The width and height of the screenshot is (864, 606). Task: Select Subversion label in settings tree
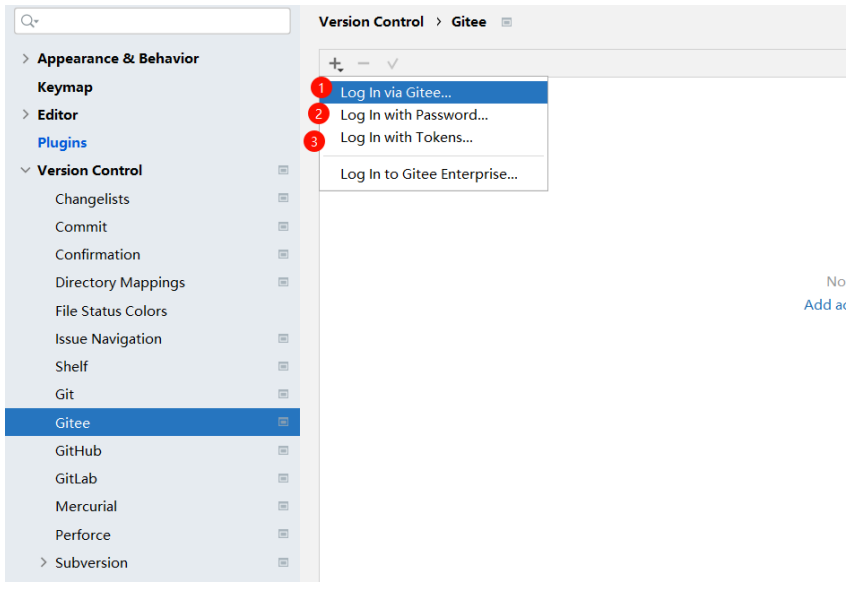(x=91, y=562)
